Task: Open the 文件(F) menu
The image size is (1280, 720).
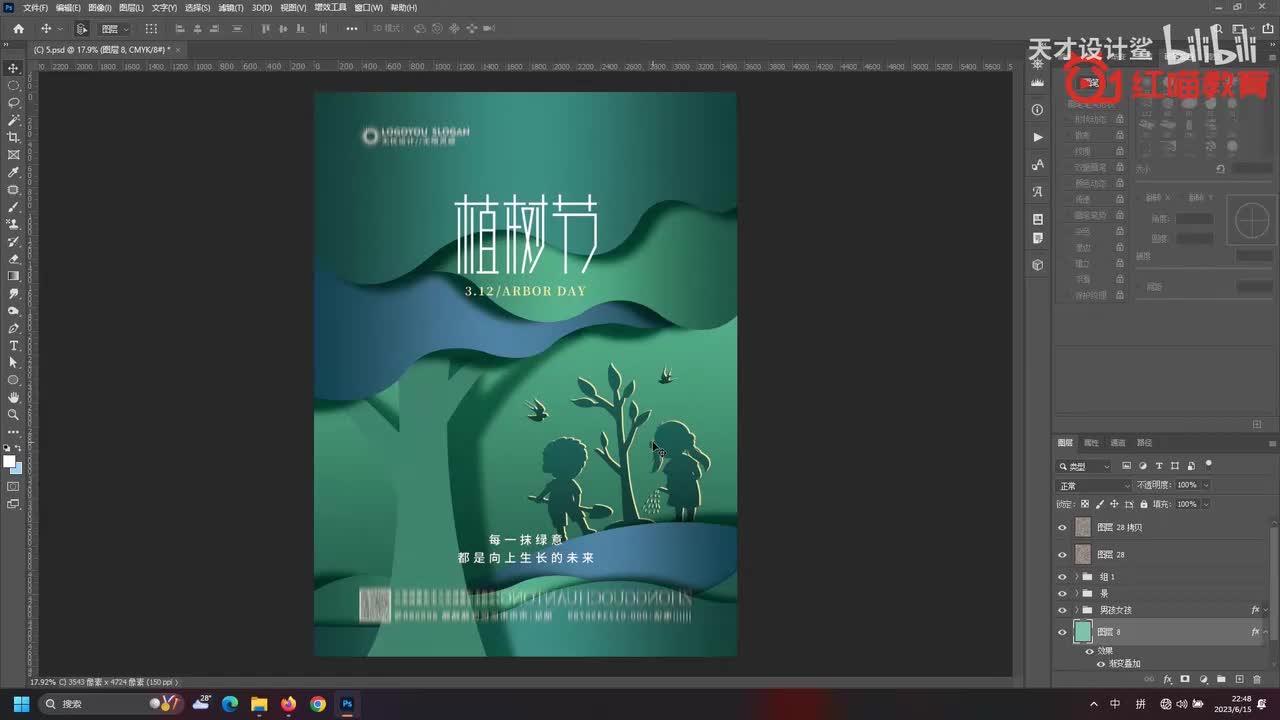Action: [x=35, y=7]
